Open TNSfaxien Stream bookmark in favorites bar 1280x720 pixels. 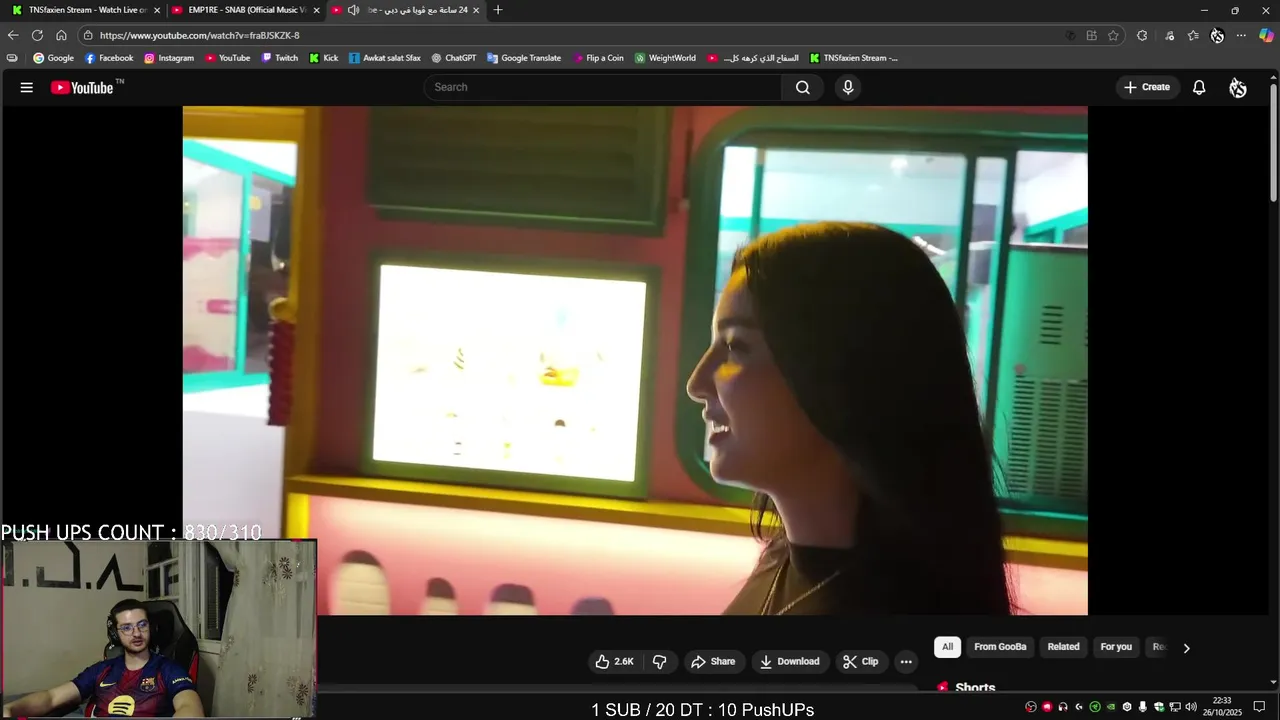point(853,58)
